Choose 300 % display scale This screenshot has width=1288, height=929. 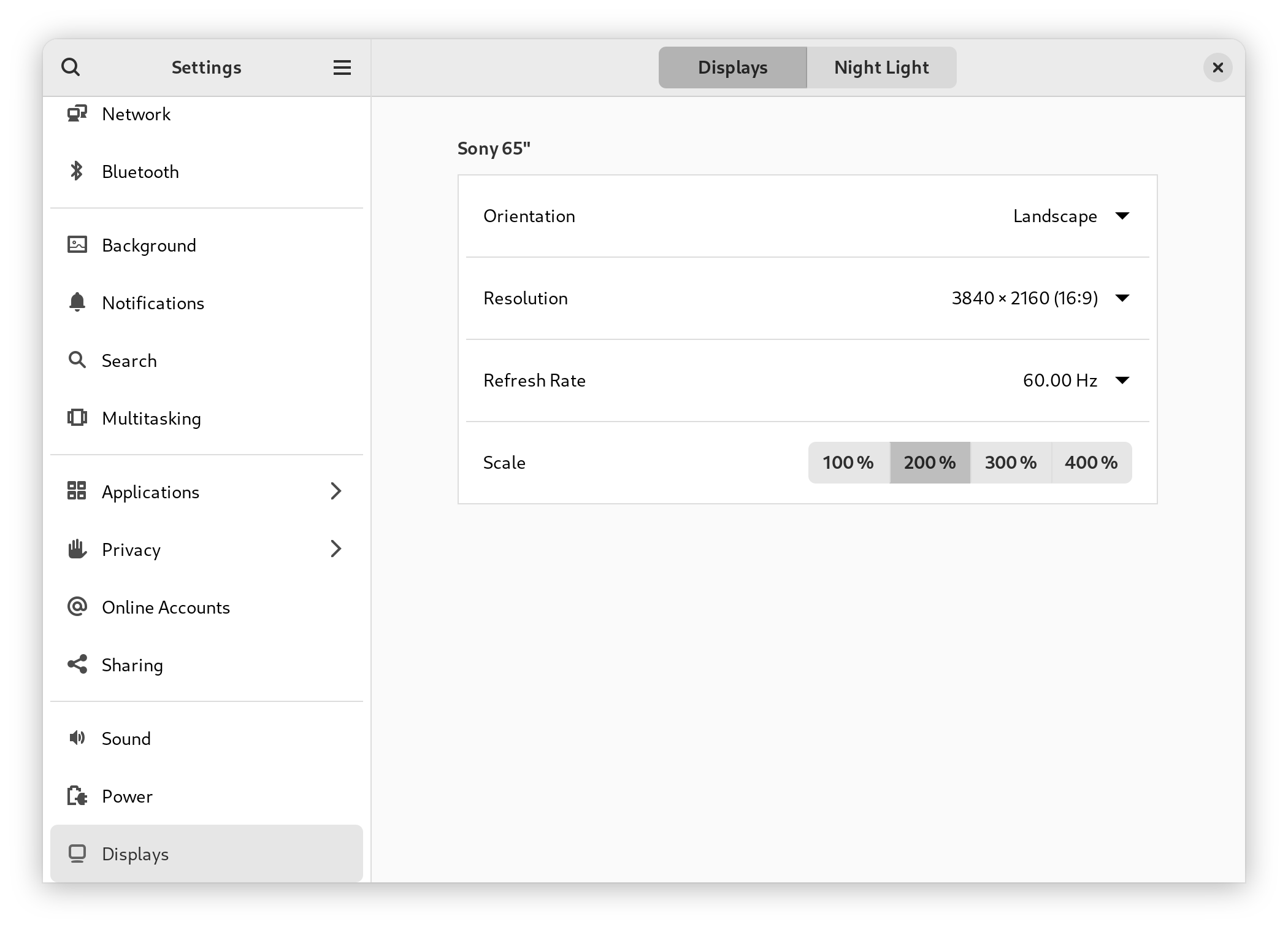[1011, 463]
